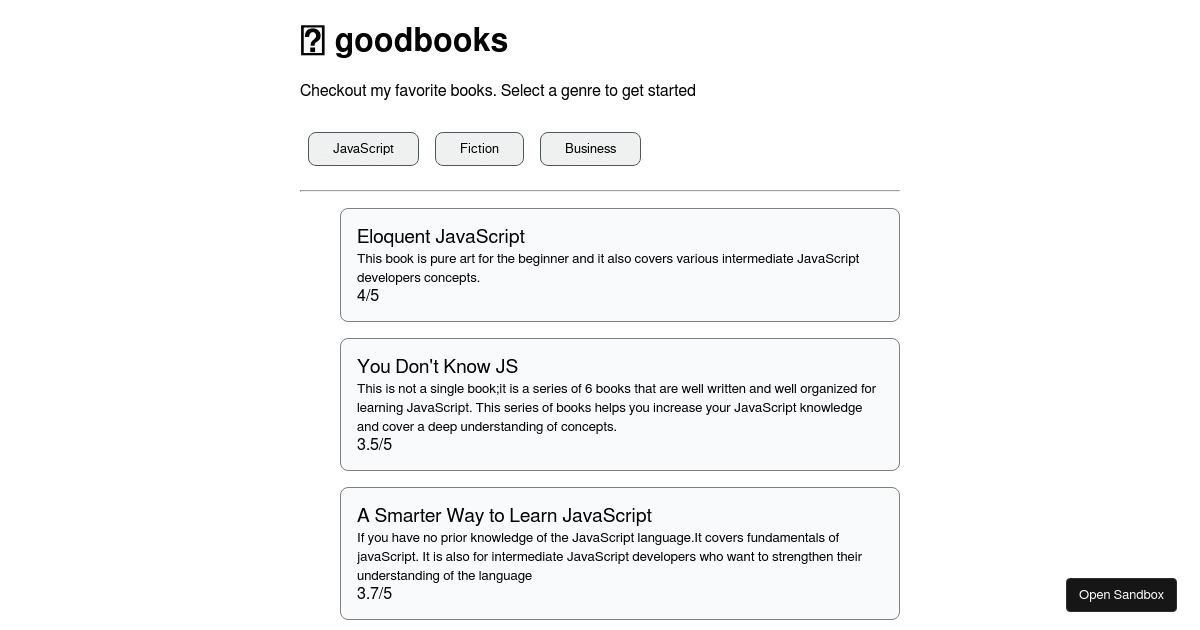Select the Business genre filter
This screenshot has height=630, width=1200.
[590, 148]
